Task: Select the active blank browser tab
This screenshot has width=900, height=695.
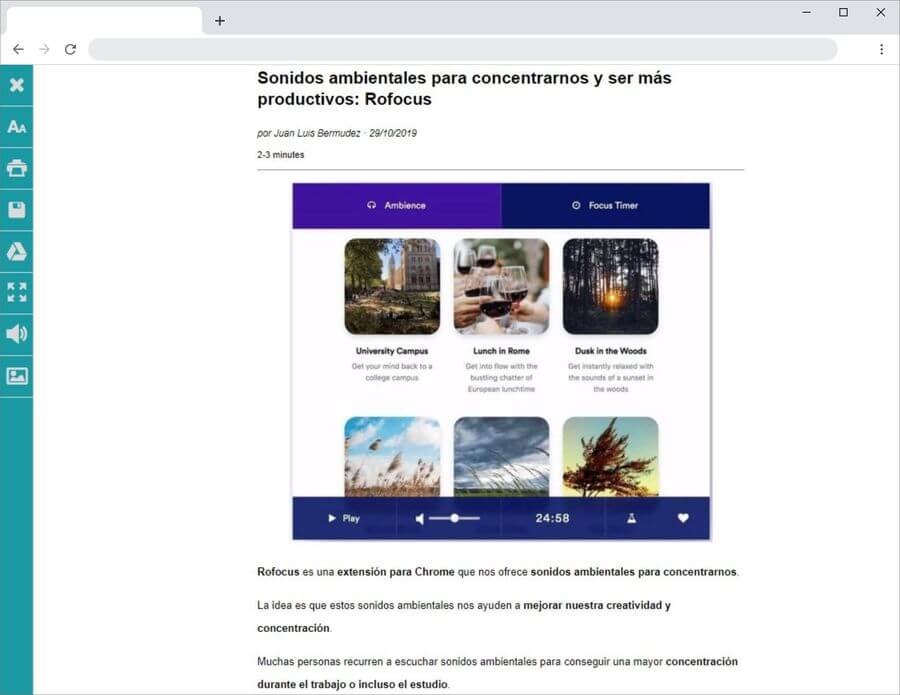Action: tap(104, 21)
